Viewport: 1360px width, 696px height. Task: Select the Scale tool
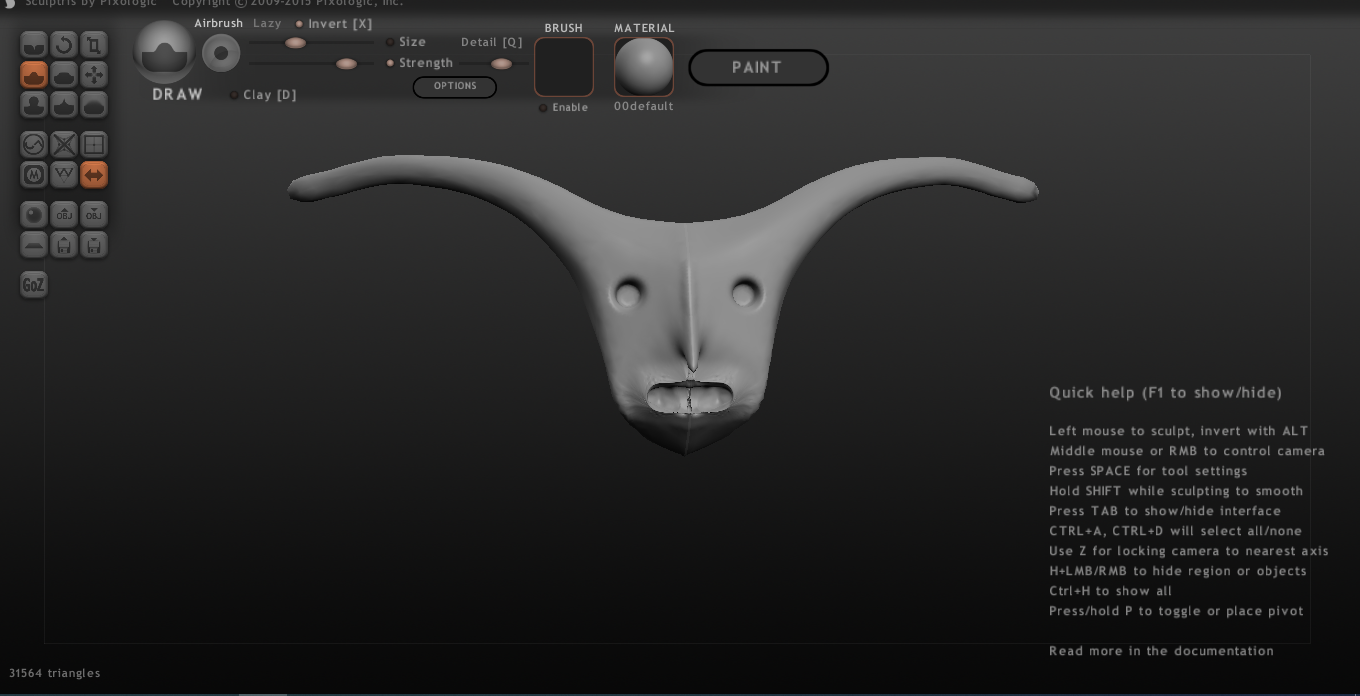point(94,45)
